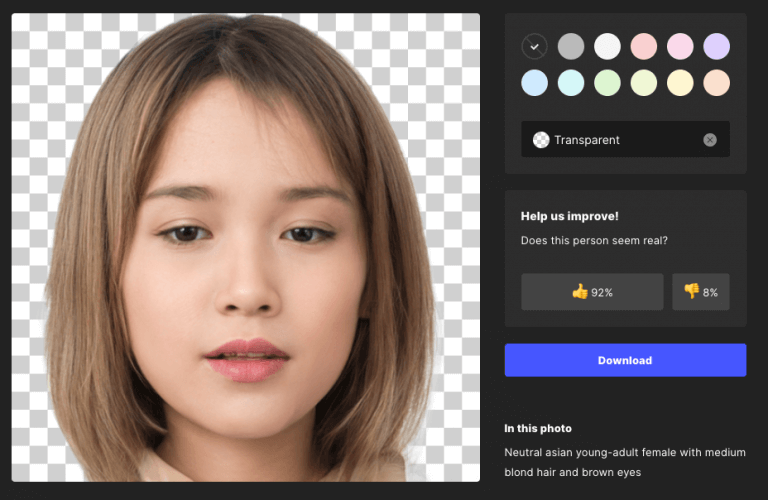Screen dimensions: 768x500
Task: Choose the white background swatch
Action: pos(607,47)
